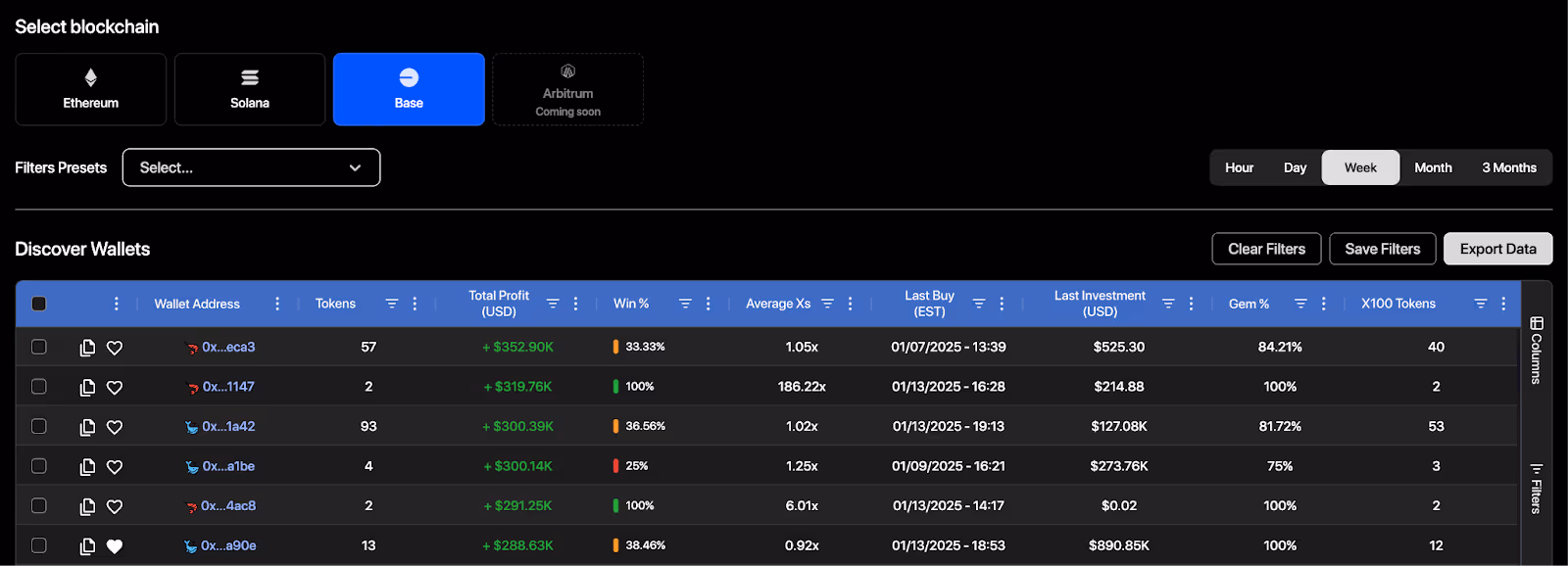Click profit value +$352.90K

coord(517,347)
